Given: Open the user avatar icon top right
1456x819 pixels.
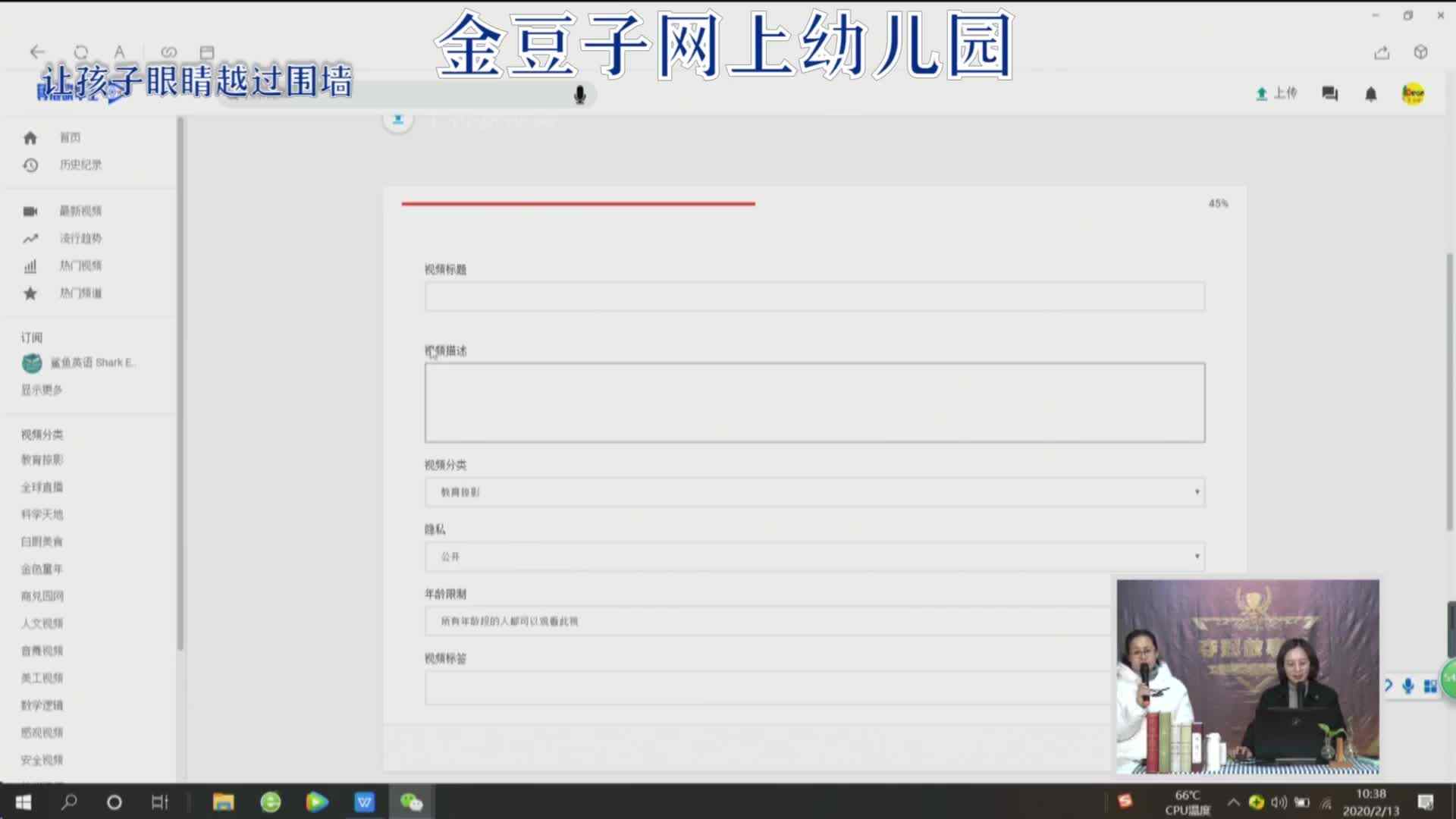Looking at the screenshot, I should pyautogui.click(x=1414, y=93).
